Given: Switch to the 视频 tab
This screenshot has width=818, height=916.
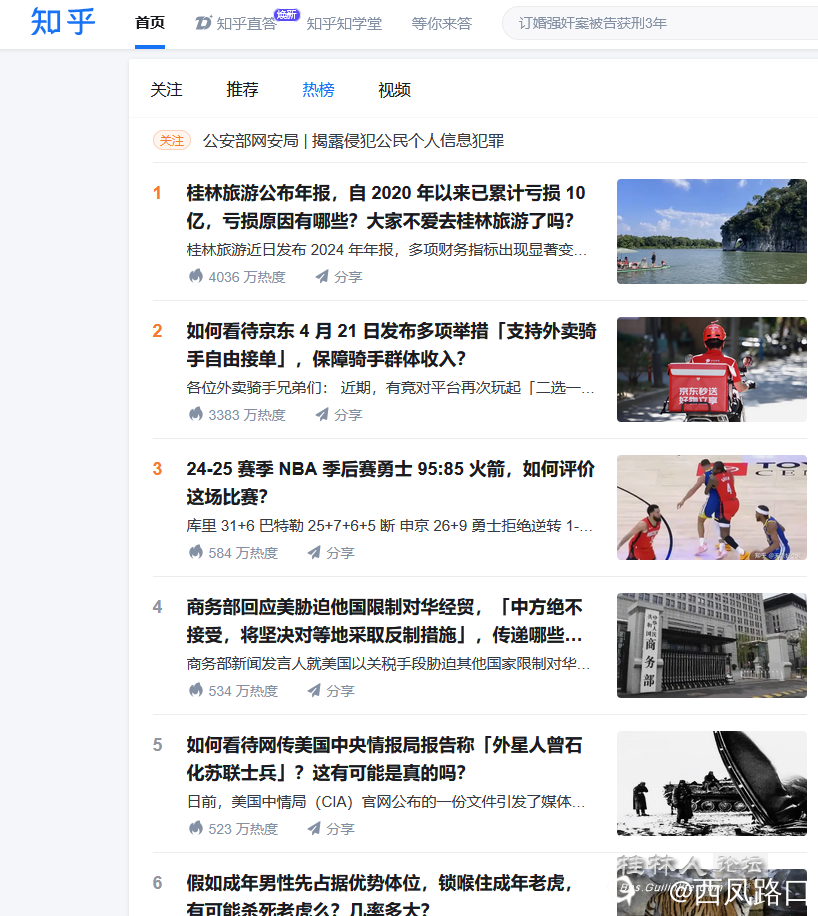Looking at the screenshot, I should coord(395,89).
